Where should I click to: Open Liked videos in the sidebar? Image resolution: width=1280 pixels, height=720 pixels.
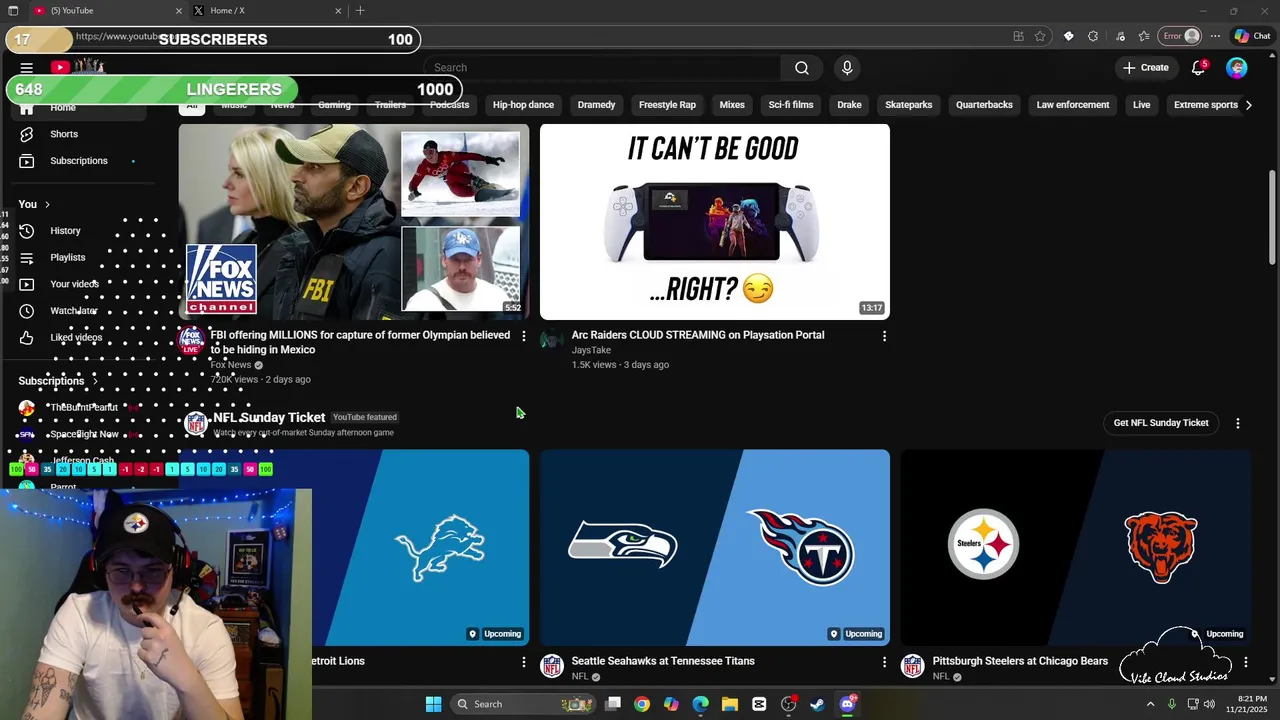(x=76, y=338)
